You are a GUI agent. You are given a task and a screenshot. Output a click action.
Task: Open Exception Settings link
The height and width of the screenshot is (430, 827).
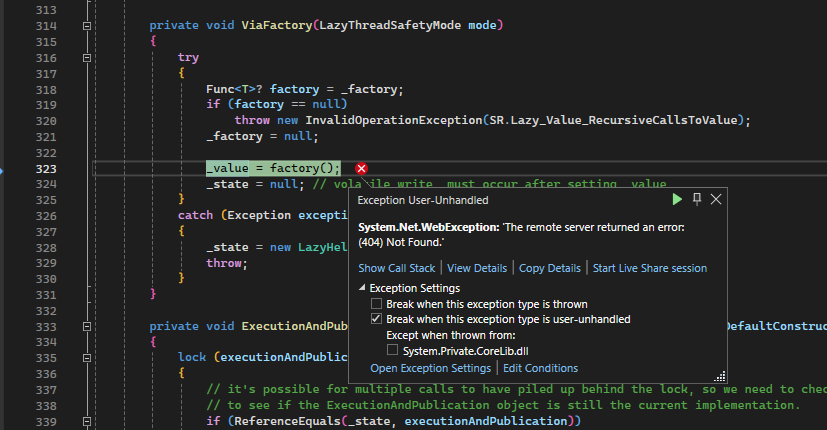(430, 368)
